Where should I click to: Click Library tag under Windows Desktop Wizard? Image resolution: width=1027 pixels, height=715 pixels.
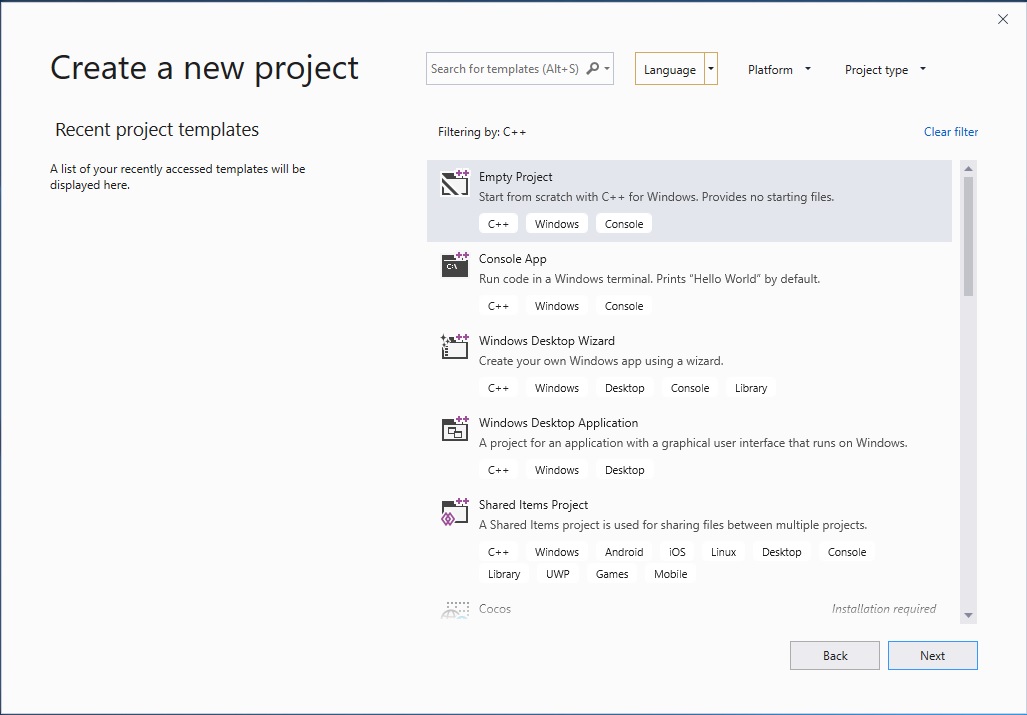click(x=751, y=388)
